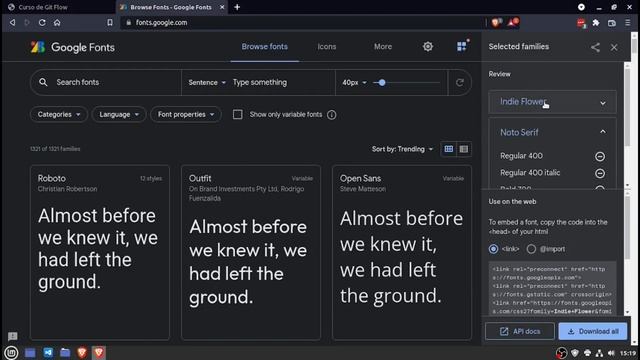The image size is (640, 360).
Task: Open info about variable fonts
Action: point(331,115)
